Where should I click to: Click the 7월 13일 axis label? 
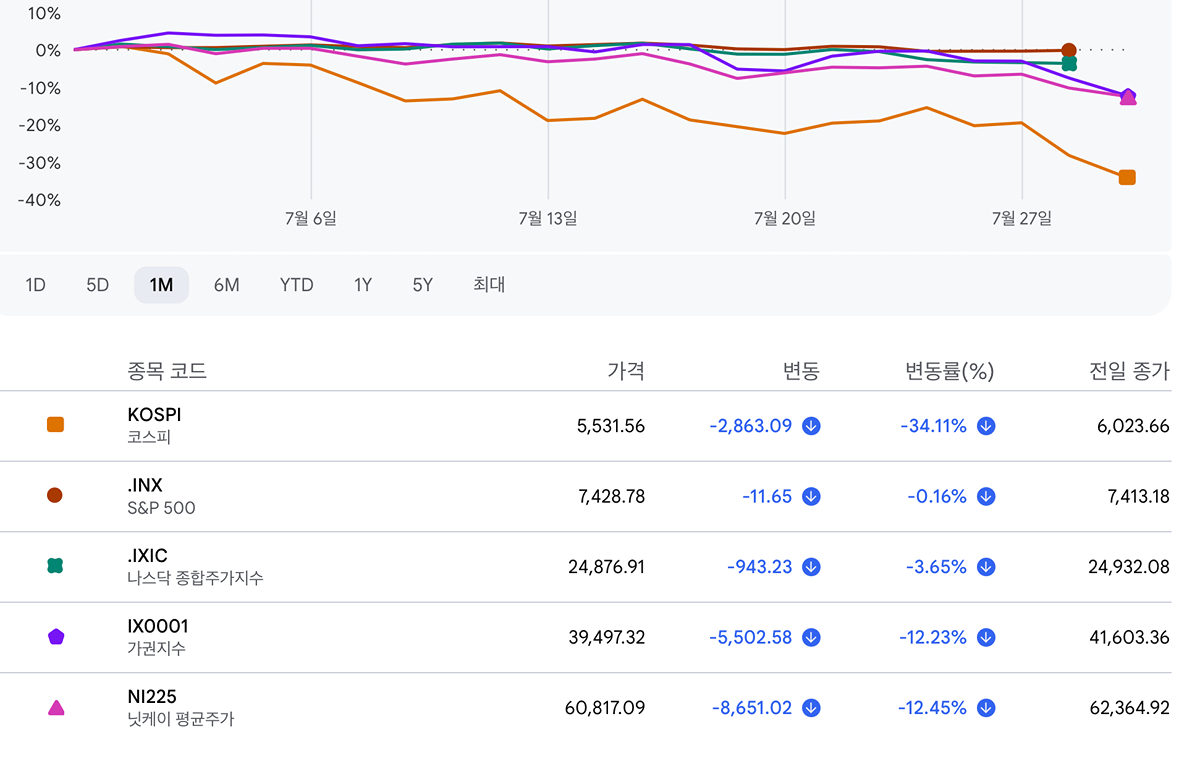[x=548, y=218]
